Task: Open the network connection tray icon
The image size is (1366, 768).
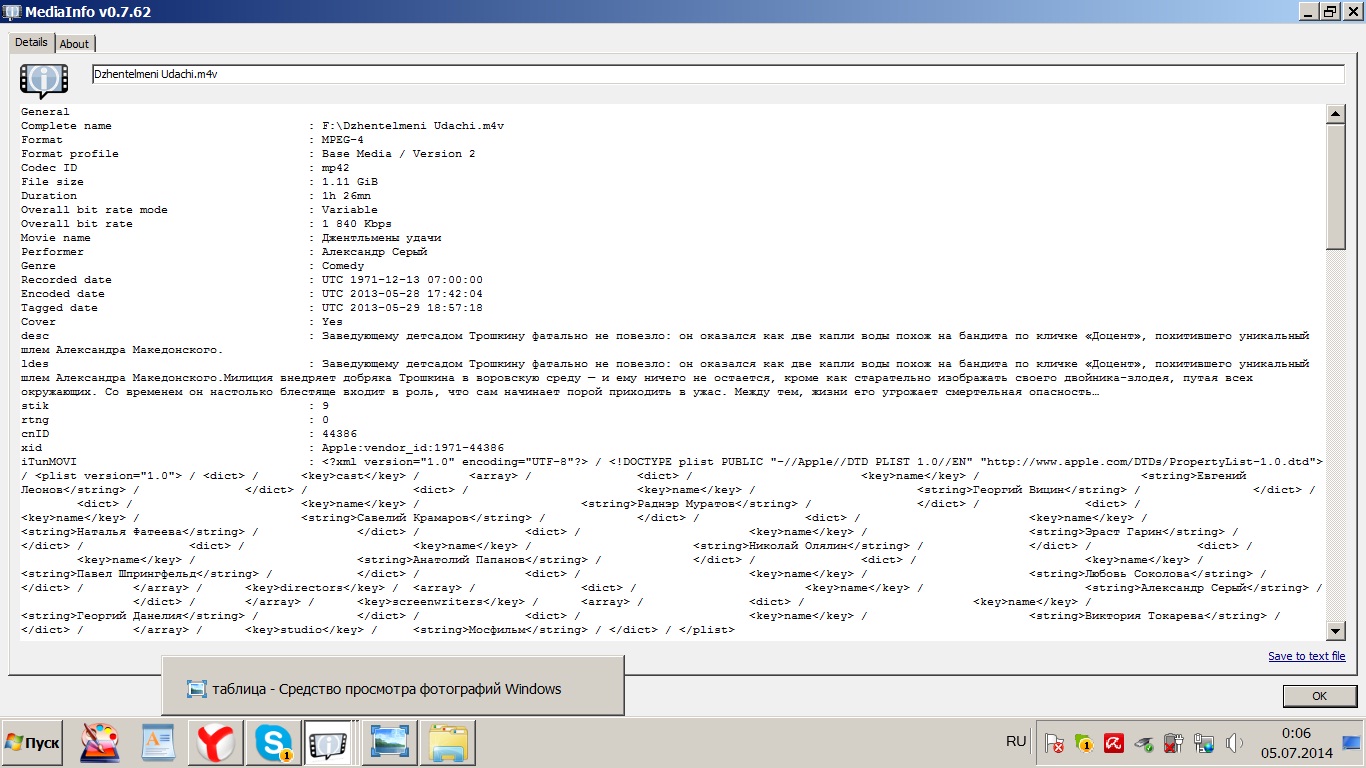Action: coord(1204,743)
